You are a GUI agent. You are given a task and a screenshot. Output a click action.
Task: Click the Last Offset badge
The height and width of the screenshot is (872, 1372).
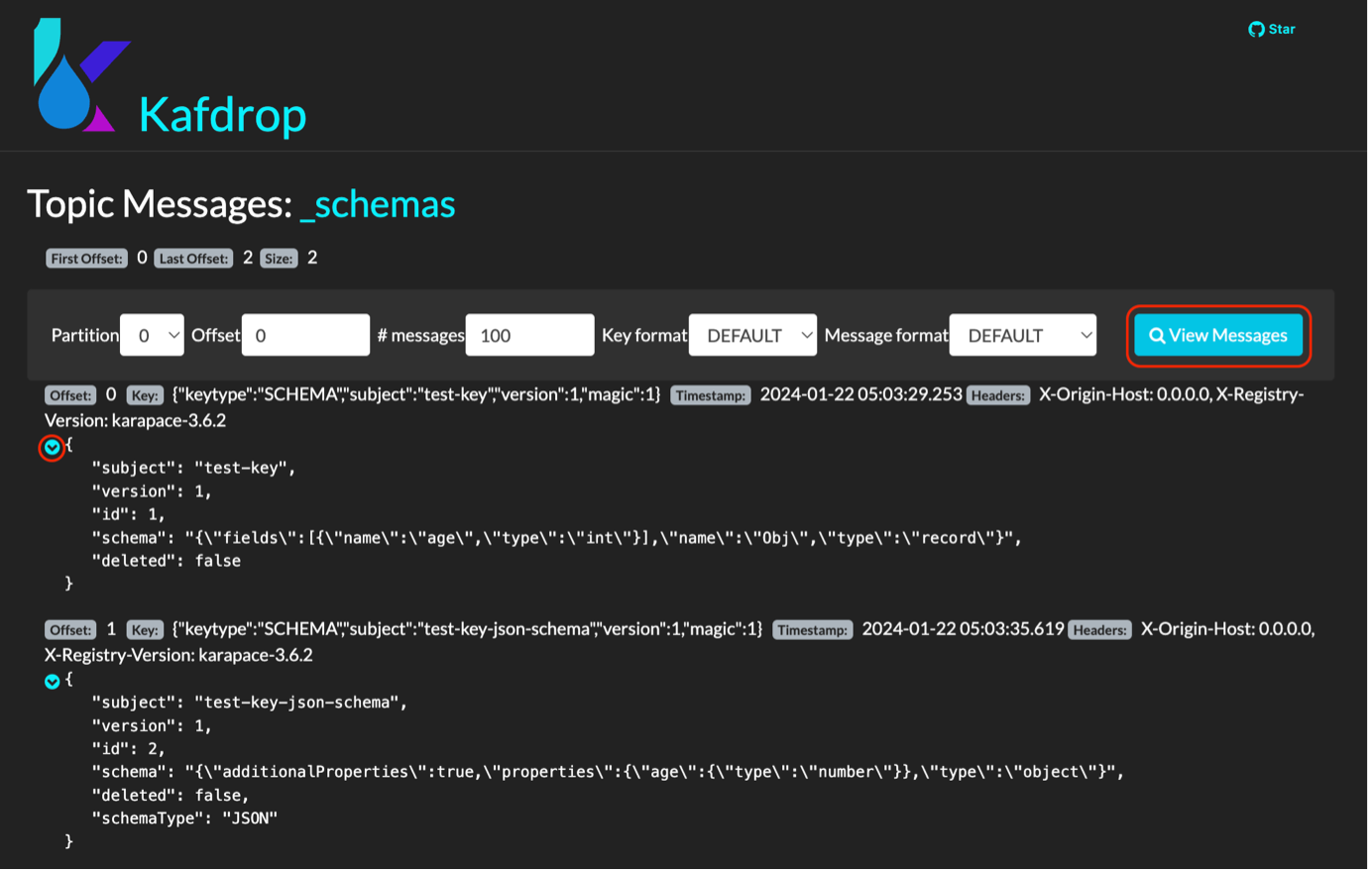[x=194, y=259]
